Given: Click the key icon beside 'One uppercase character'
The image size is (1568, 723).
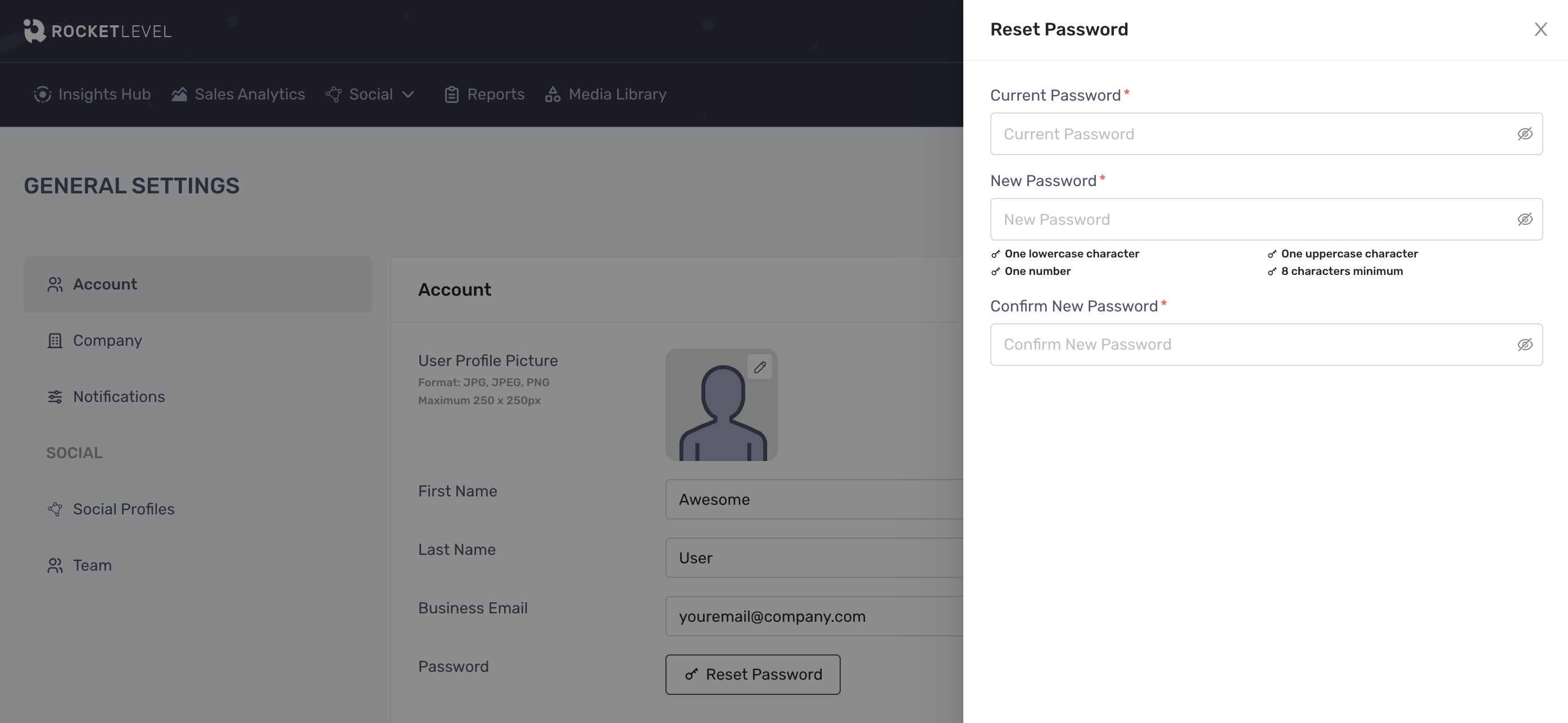Looking at the screenshot, I should [1272, 254].
